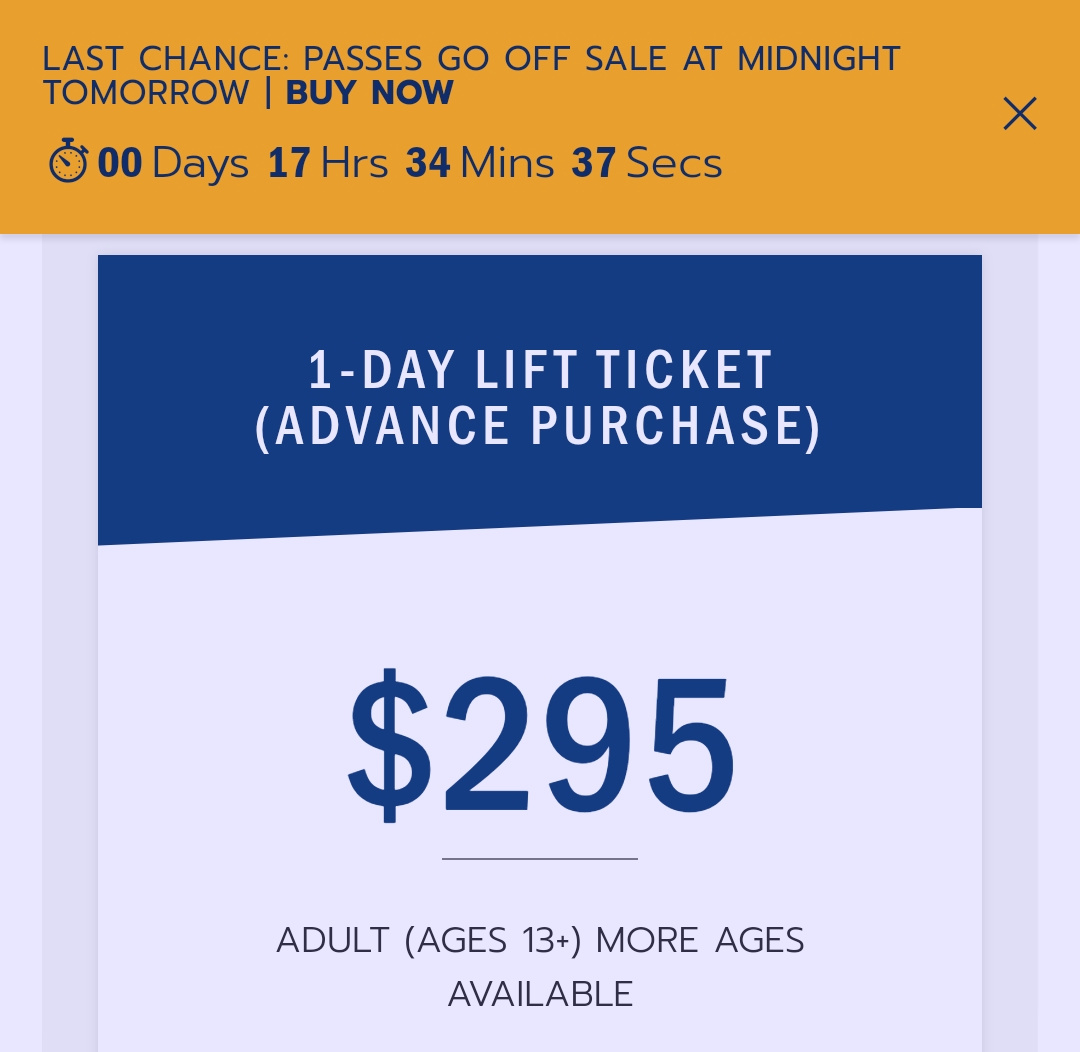Screen dimensions: 1080x1052
Task: Click the Adult (Ages 13+) More Ages label
Action: [540, 940]
